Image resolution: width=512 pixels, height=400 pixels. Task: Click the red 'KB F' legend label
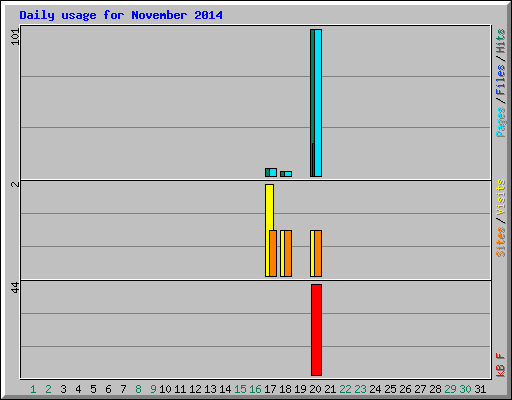point(500,365)
